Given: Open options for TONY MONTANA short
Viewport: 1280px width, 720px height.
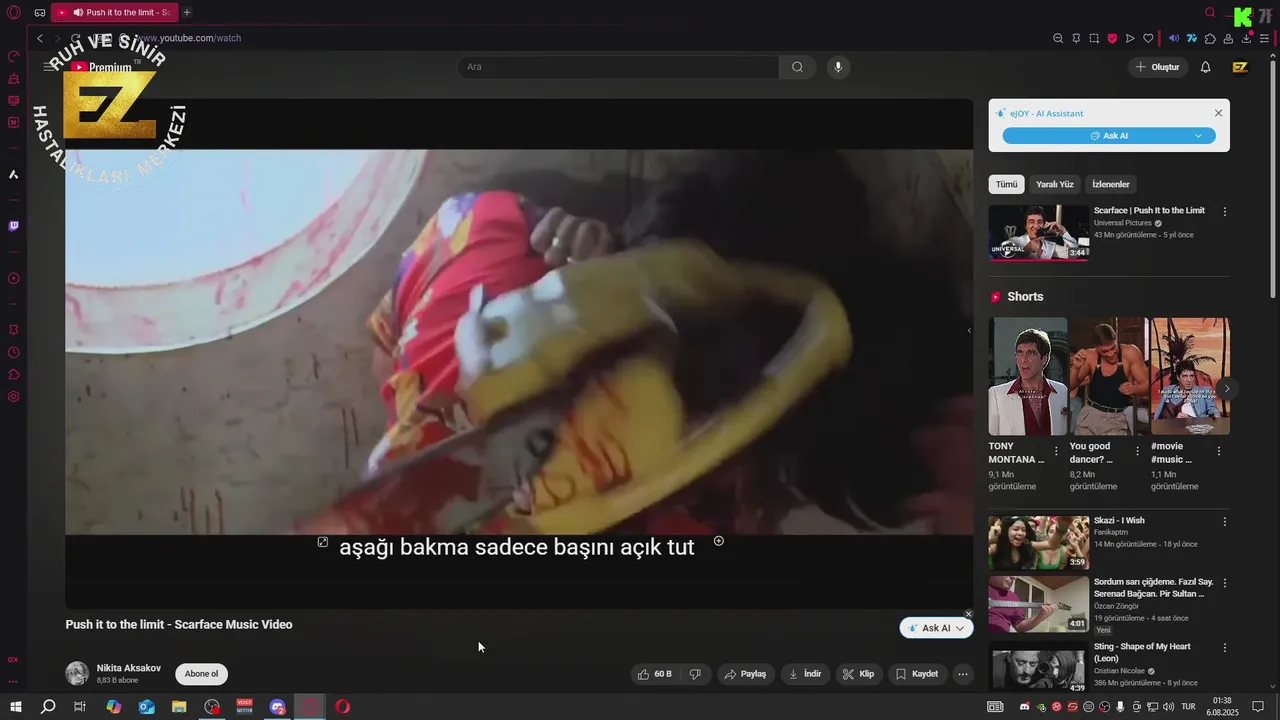Looking at the screenshot, I should tap(1056, 451).
